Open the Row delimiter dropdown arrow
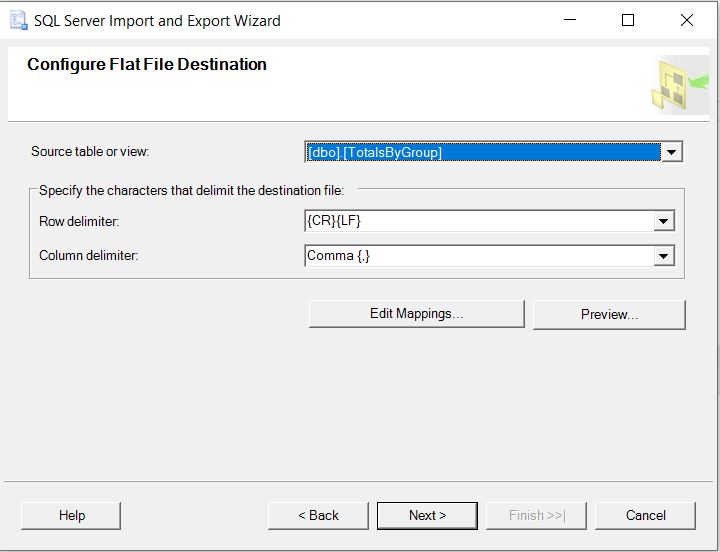The width and height of the screenshot is (720, 552). pyautogui.click(x=664, y=221)
